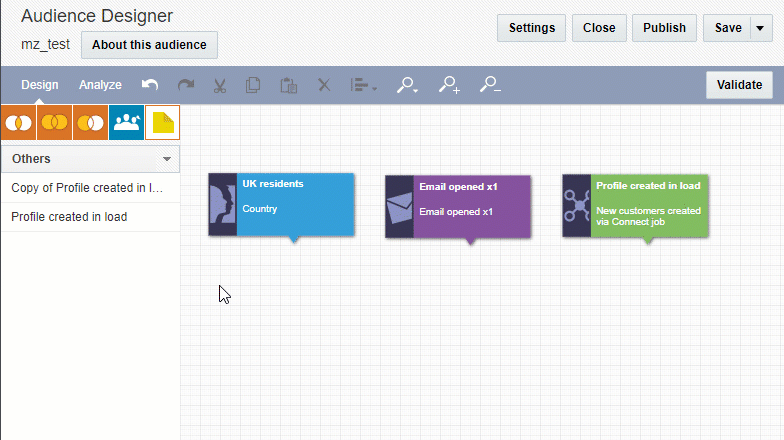Click the Cut scissors icon
This screenshot has width=784, height=440.
pyautogui.click(x=220, y=86)
